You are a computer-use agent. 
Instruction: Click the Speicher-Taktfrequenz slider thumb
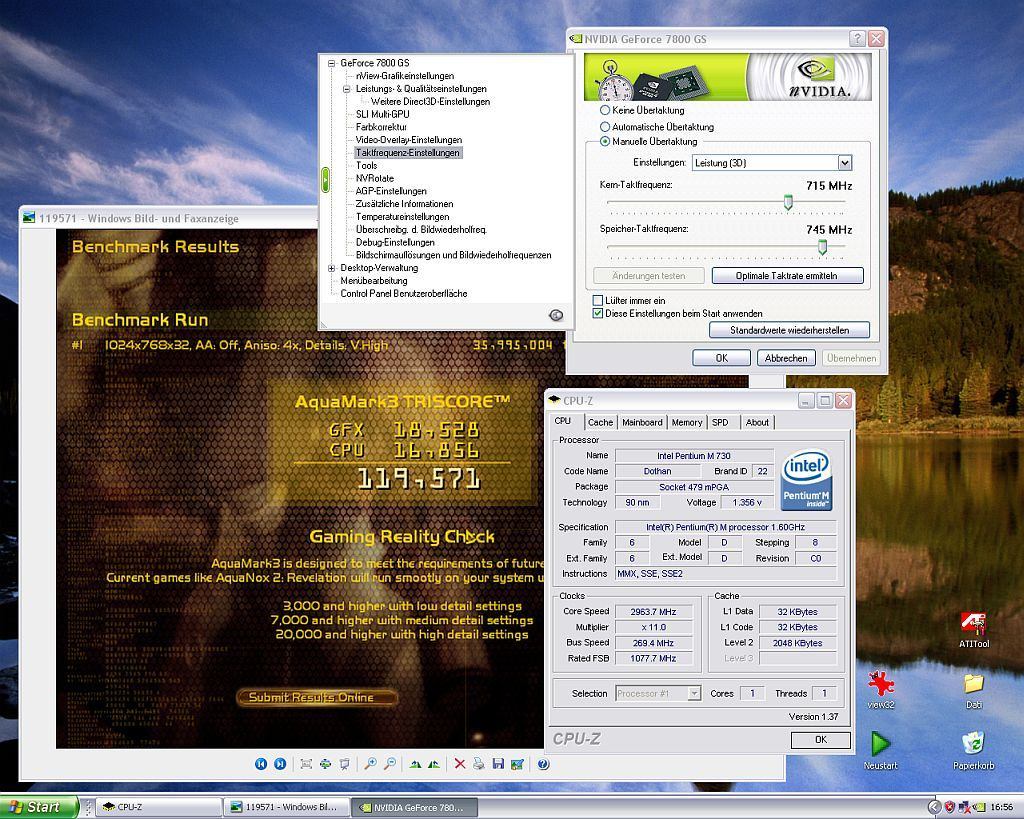point(822,246)
